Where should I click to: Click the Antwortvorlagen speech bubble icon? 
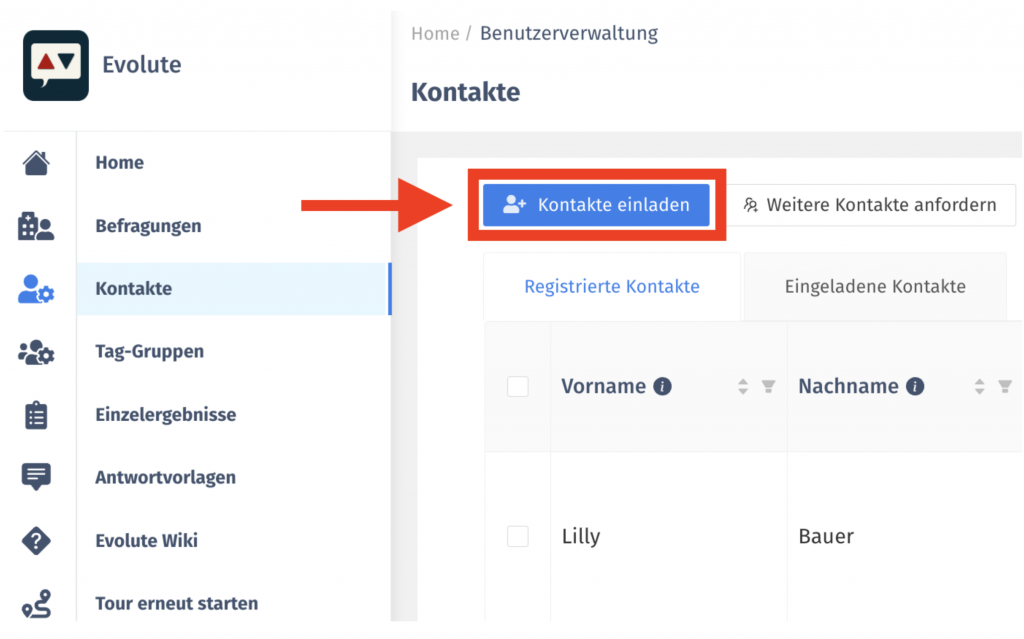point(36,477)
